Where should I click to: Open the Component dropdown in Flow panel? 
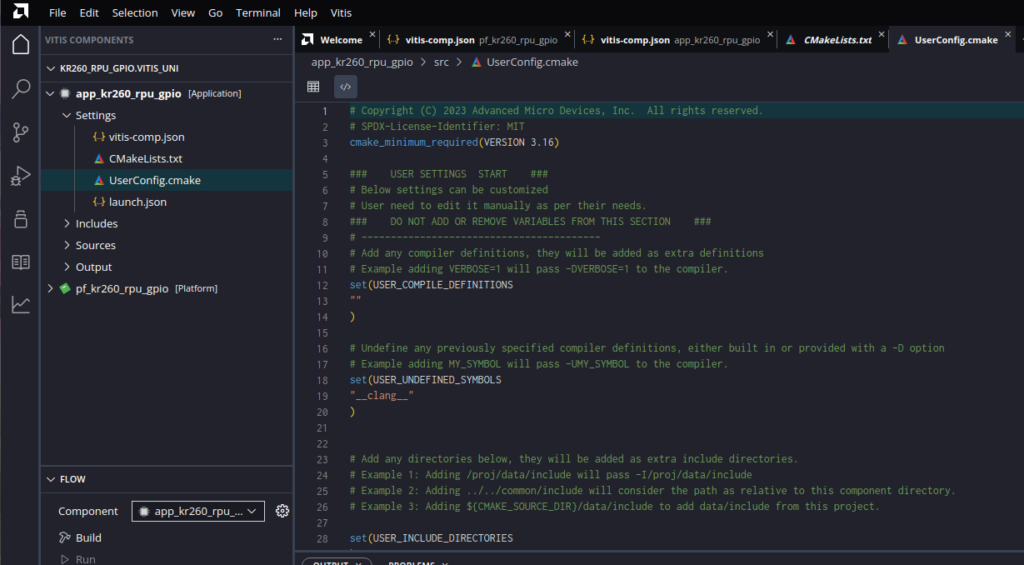tap(198, 511)
